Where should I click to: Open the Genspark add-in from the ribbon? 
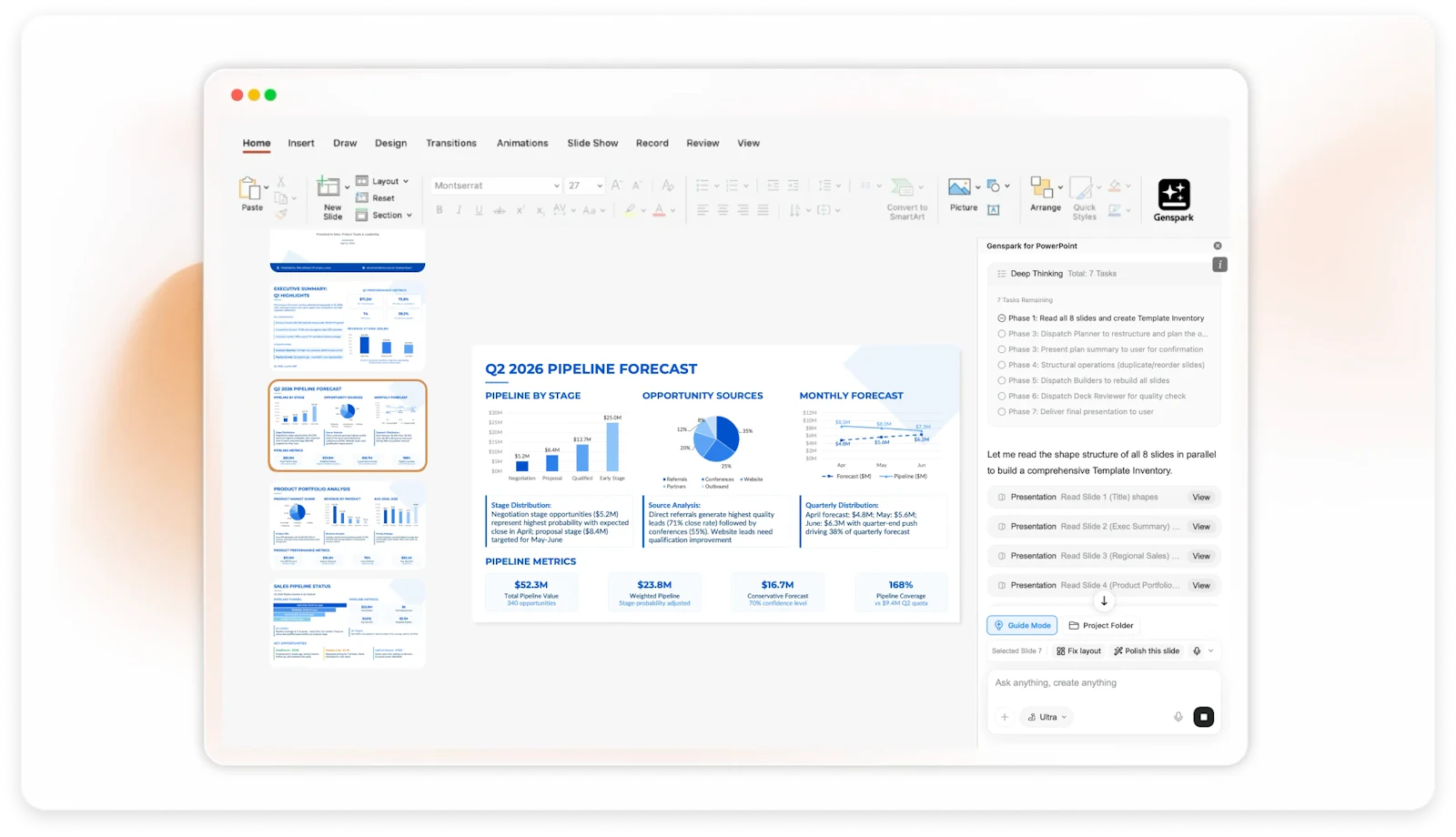1173,200
